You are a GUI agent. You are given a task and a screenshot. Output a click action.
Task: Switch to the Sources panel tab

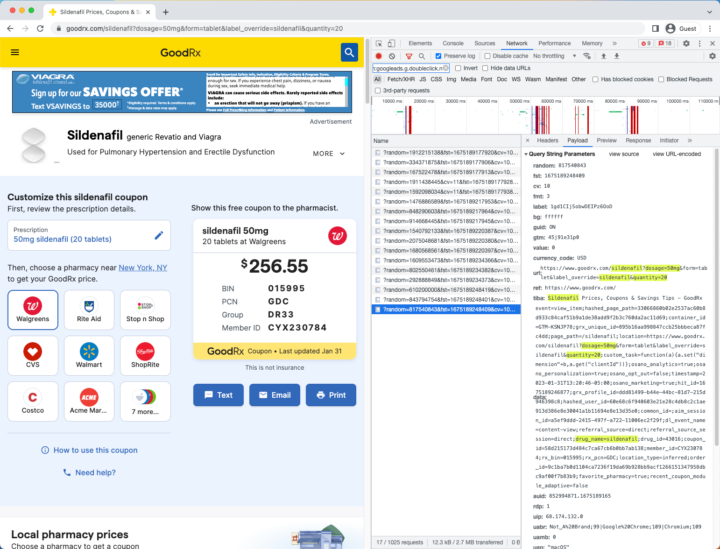pyautogui.click(x=484, y=43)
